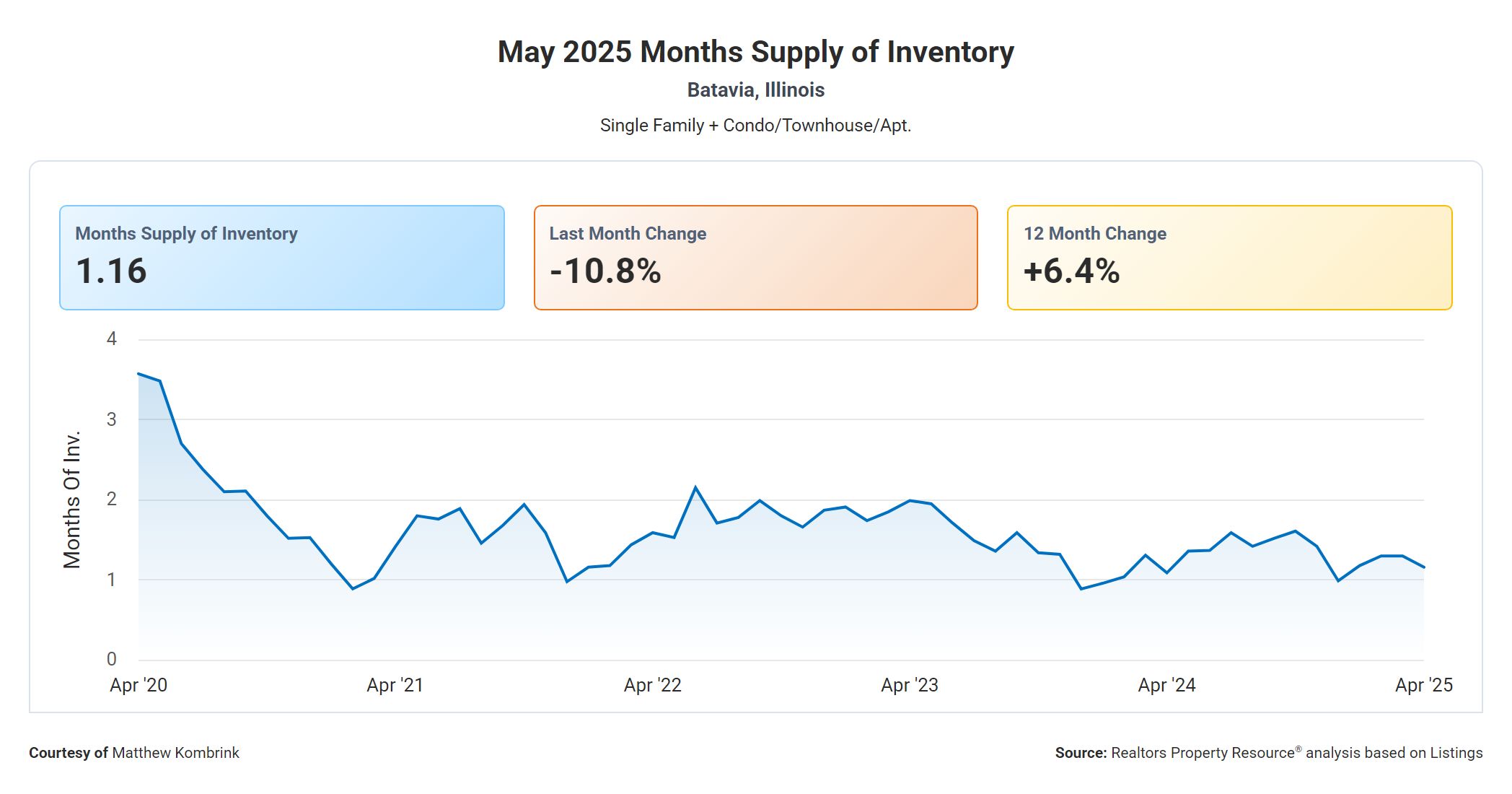Click the Matthew Kombrink courtesy name
The height and width of the screenshot is (794, 1512).
pyautogui.click(x=175, y=753)
